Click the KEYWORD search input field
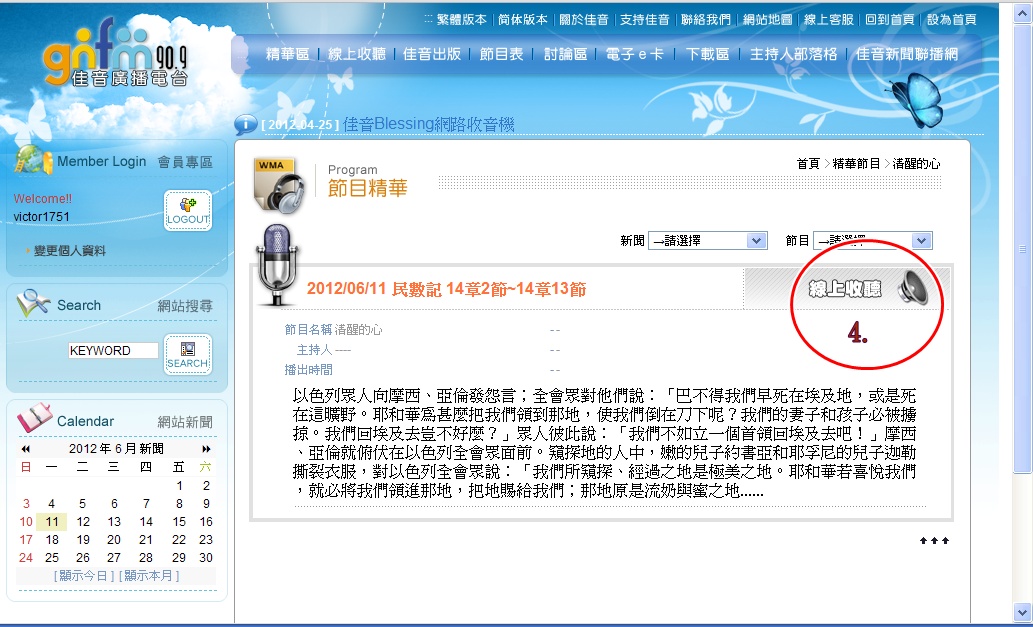Screen dimensions: 1033x627 [113, 351]
